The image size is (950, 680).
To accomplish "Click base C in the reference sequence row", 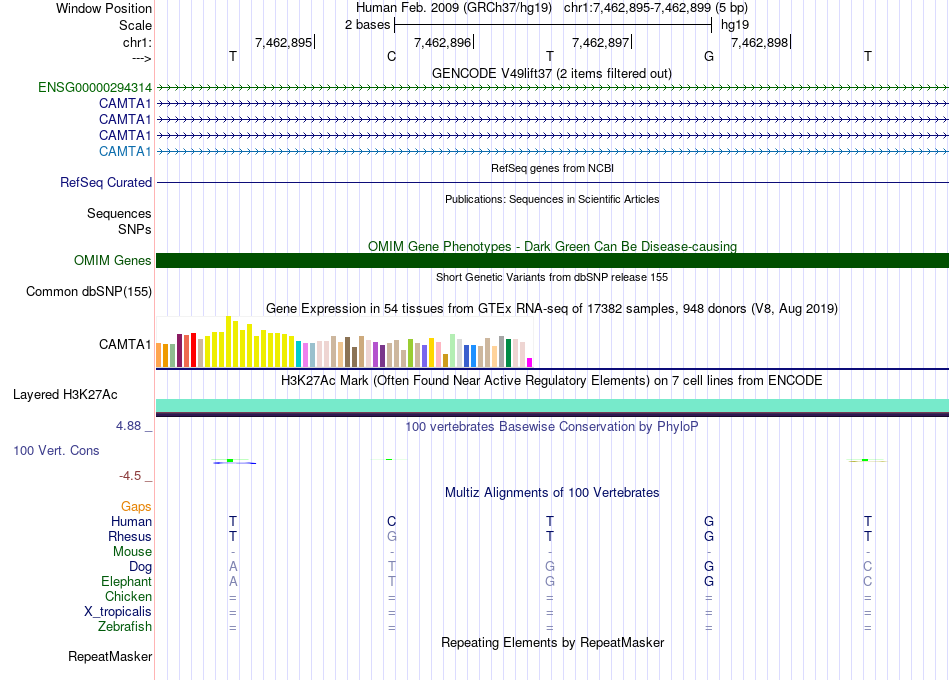I will click(x=391, y=56).
